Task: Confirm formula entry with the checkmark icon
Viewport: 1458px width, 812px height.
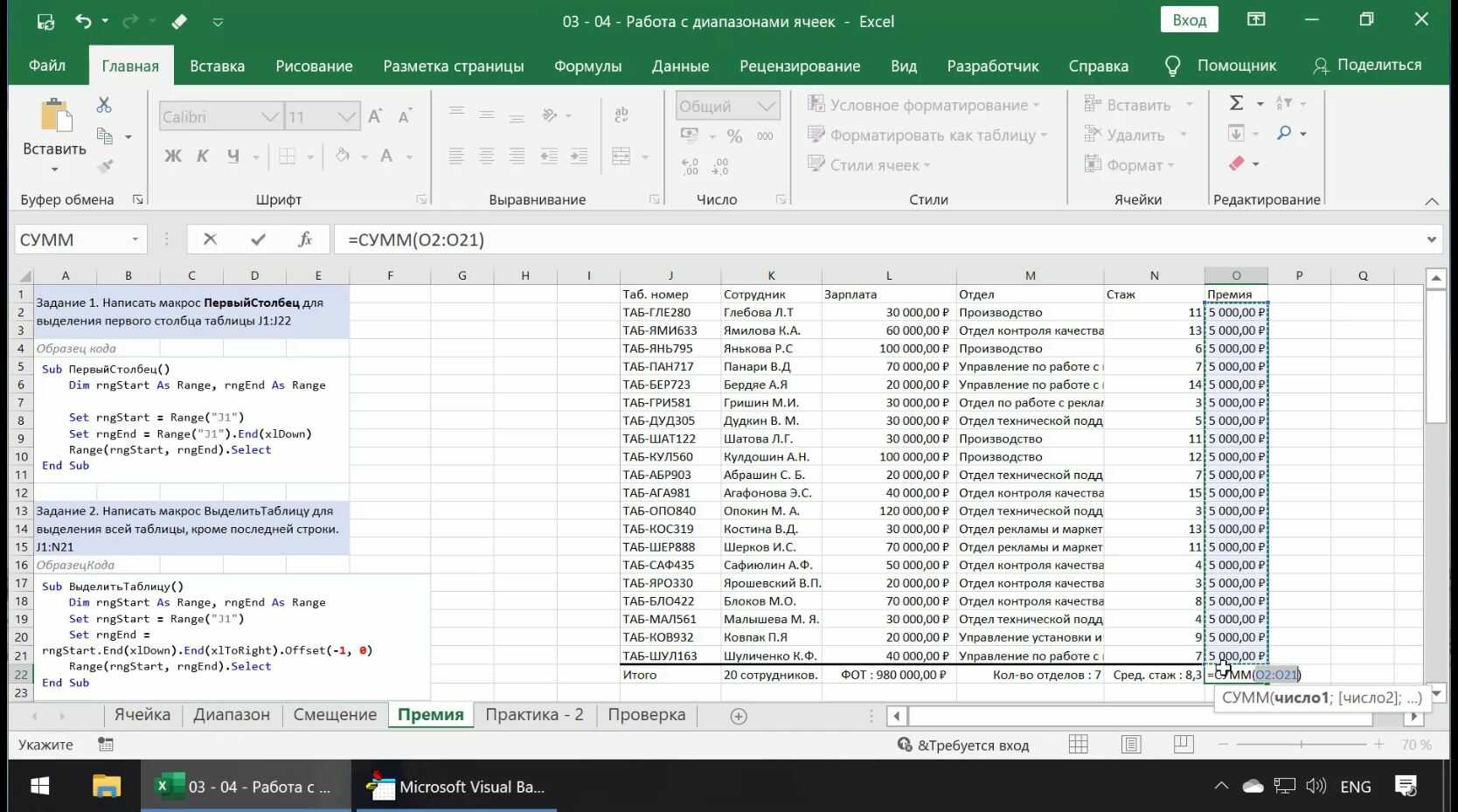Action: tap(258, 239)
